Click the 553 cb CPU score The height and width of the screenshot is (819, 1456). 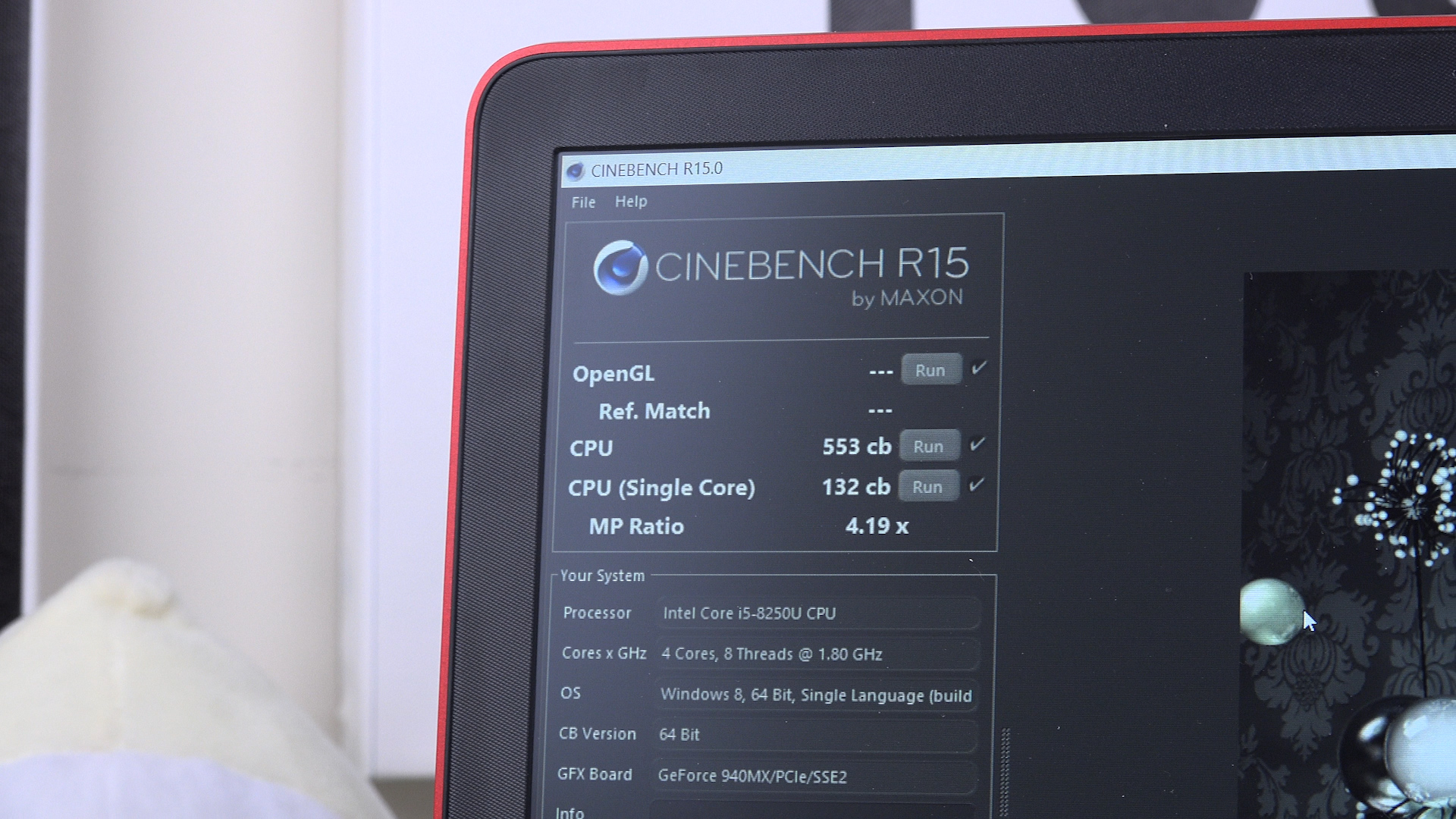(857, 447)
